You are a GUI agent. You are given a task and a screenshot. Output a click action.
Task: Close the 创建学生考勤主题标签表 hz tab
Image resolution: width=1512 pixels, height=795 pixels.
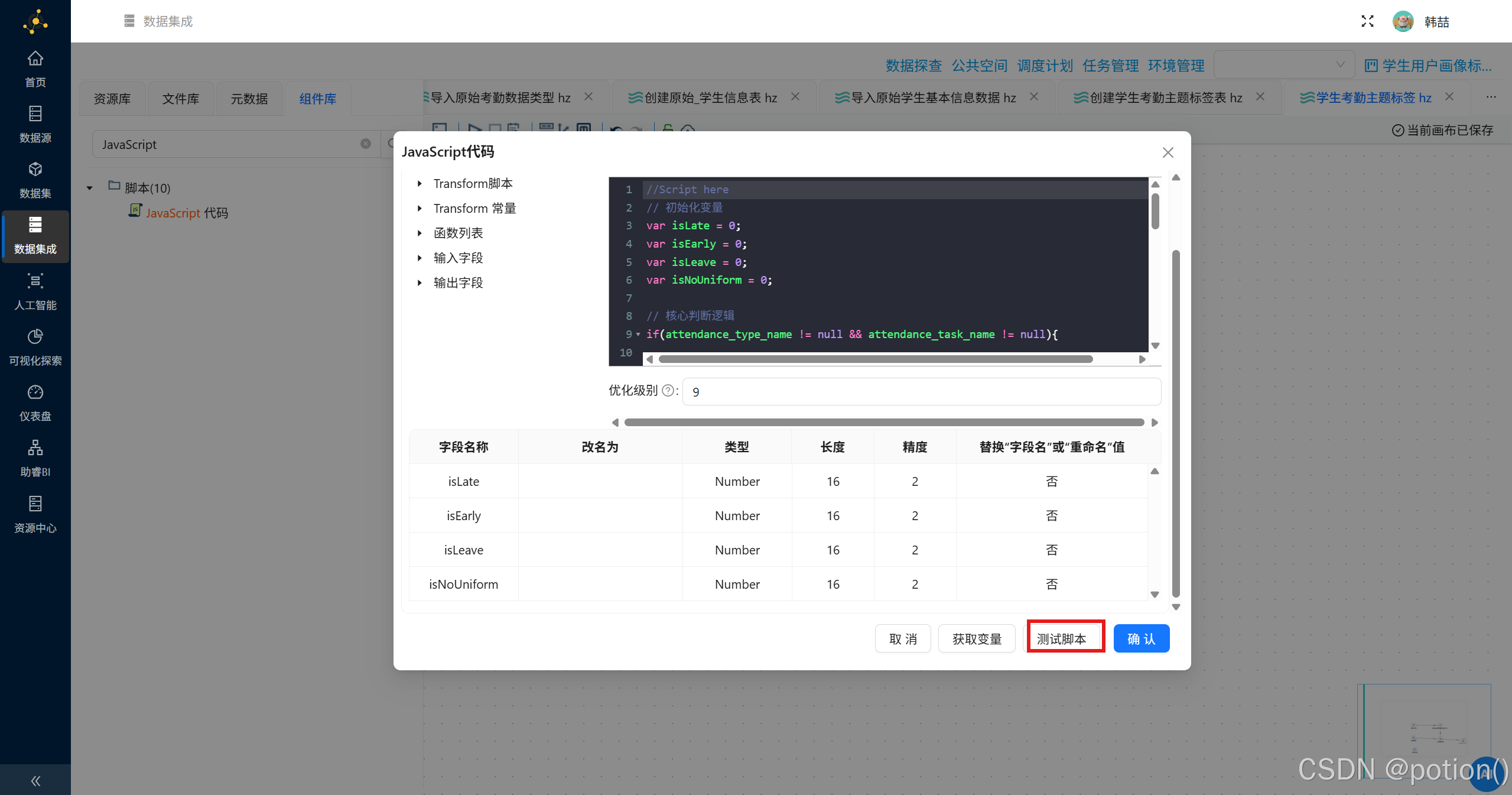[x=1260, y=96]
